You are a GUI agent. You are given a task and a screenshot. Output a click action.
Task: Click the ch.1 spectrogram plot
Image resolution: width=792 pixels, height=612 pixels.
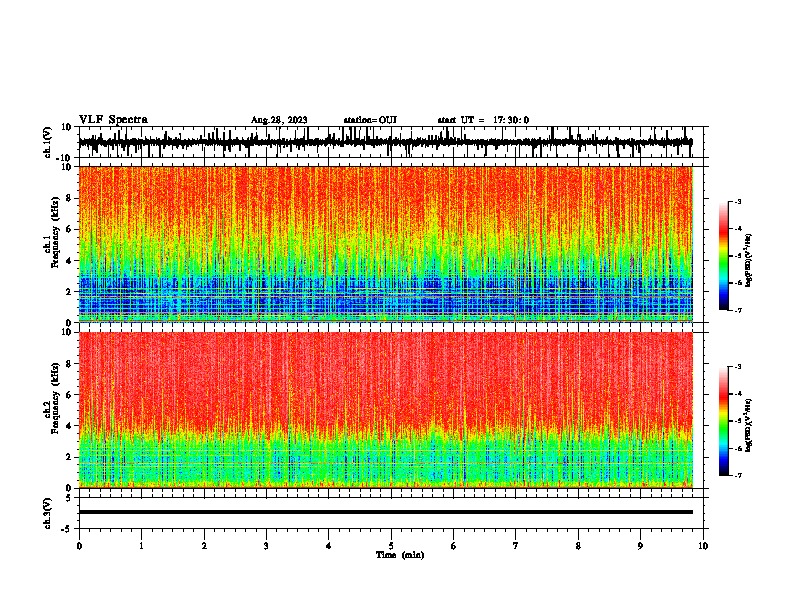(x=386, y=244)
